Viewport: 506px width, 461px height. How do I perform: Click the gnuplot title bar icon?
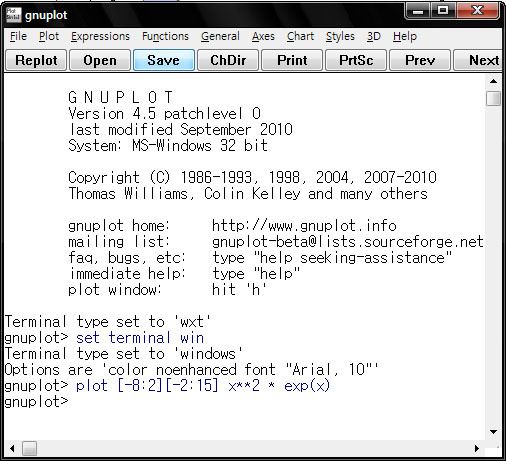point(13,15)
